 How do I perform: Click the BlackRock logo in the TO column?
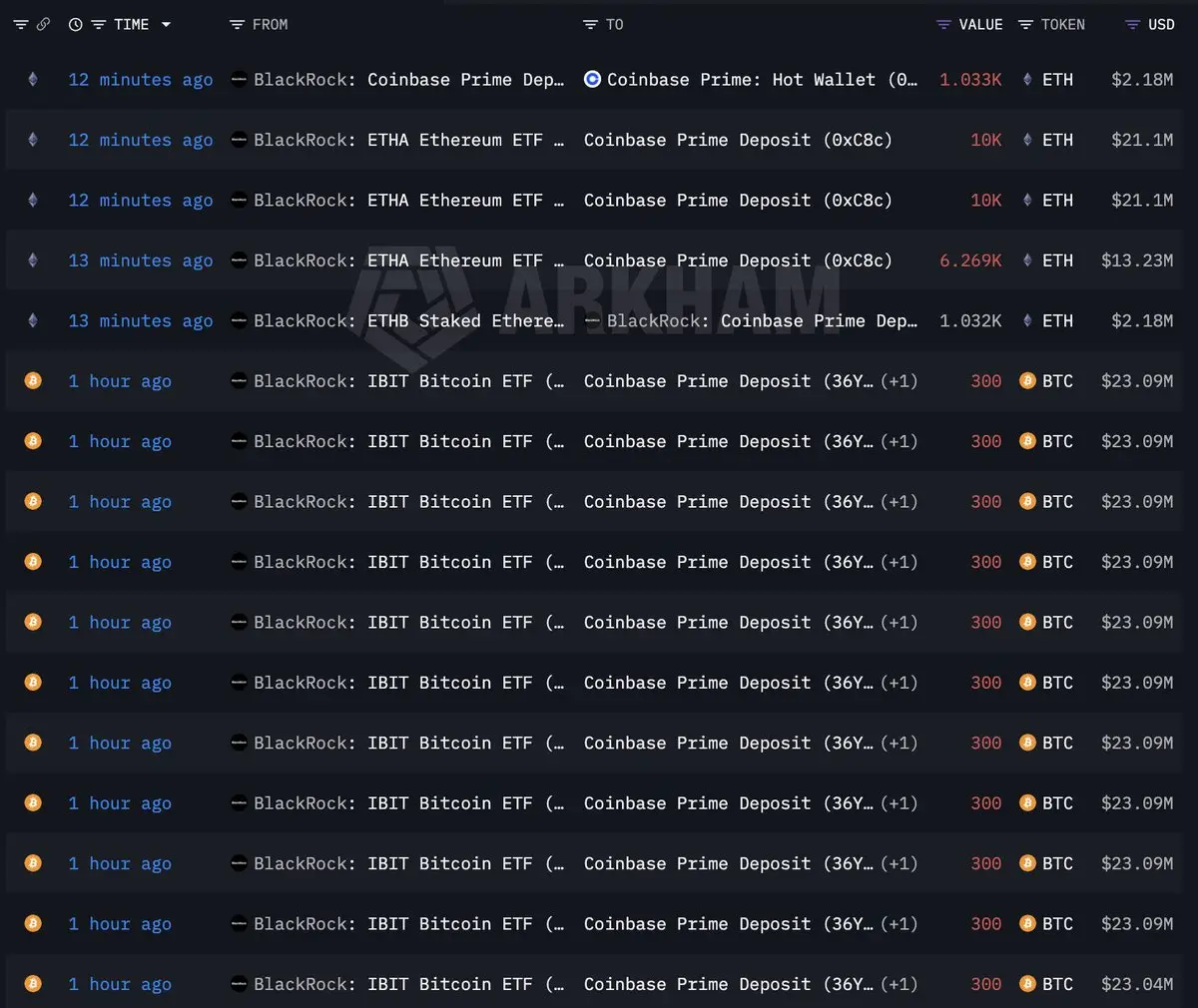click(x=592, y=320)
